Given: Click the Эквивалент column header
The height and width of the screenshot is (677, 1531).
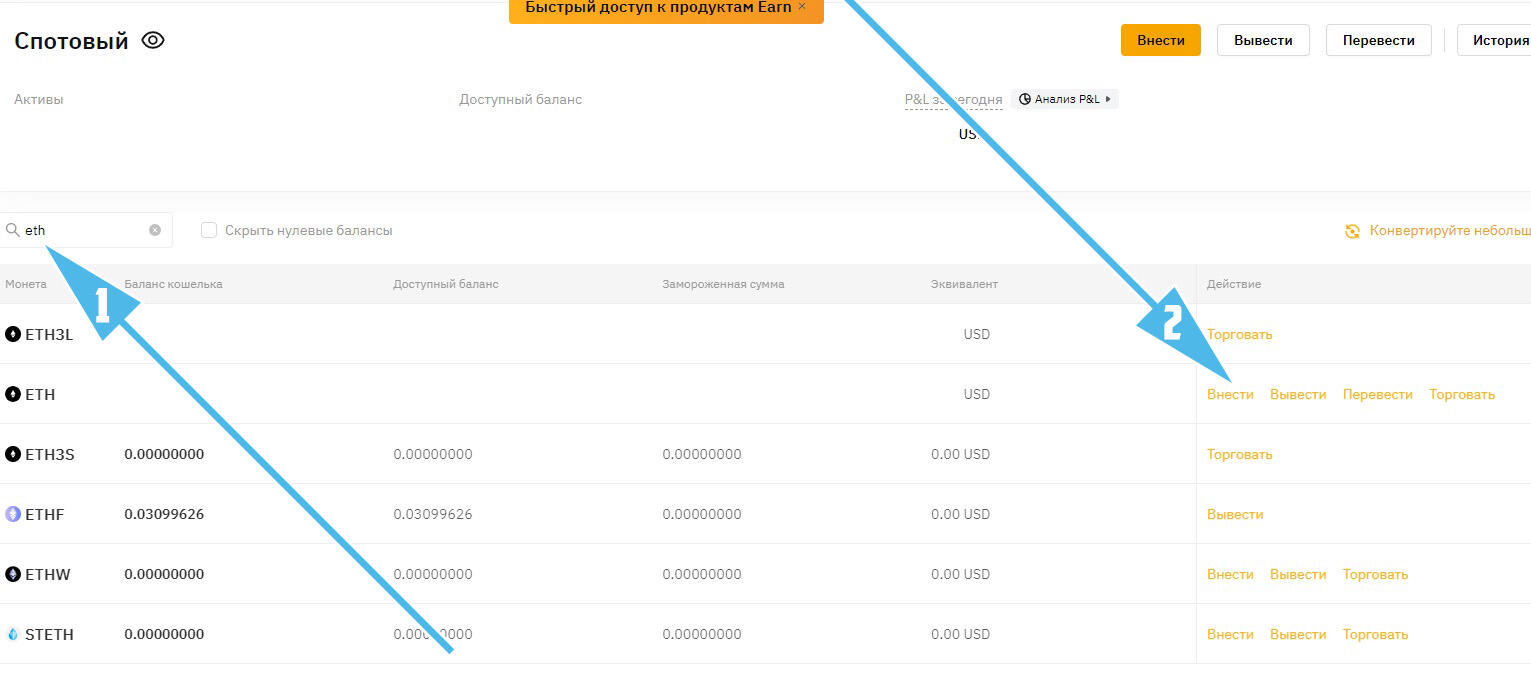Looking at the screenshot, I should point(964,284).
